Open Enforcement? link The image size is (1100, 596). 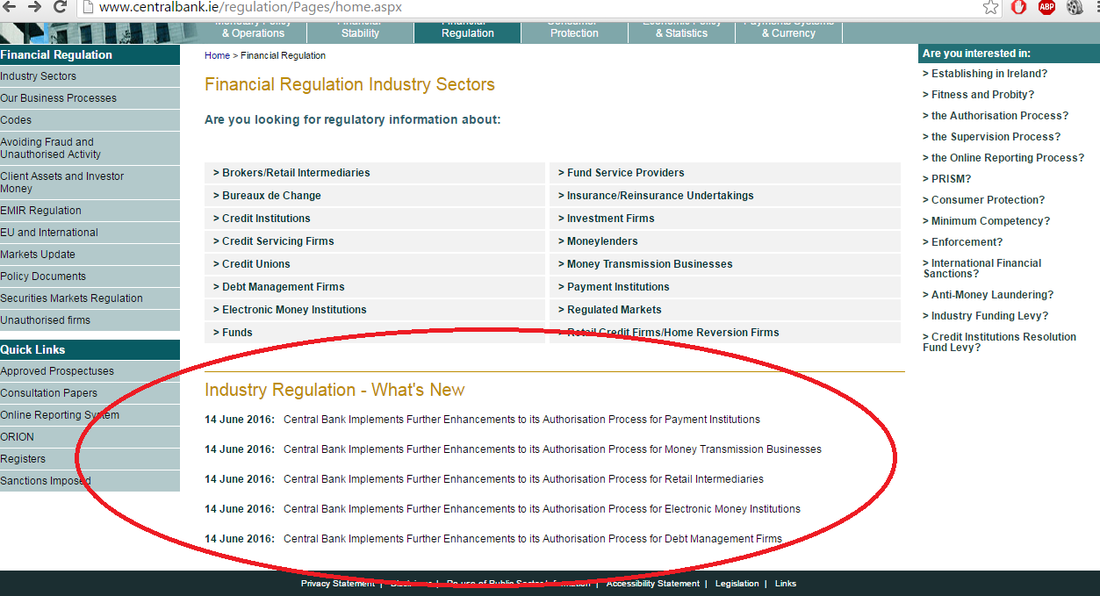pyautogui.click(x=962, y=242)
